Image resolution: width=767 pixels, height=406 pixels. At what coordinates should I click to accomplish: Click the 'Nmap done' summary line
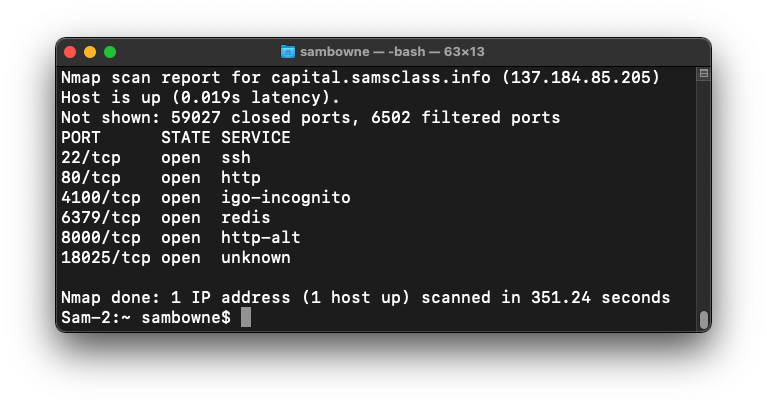tap(365, 298)
